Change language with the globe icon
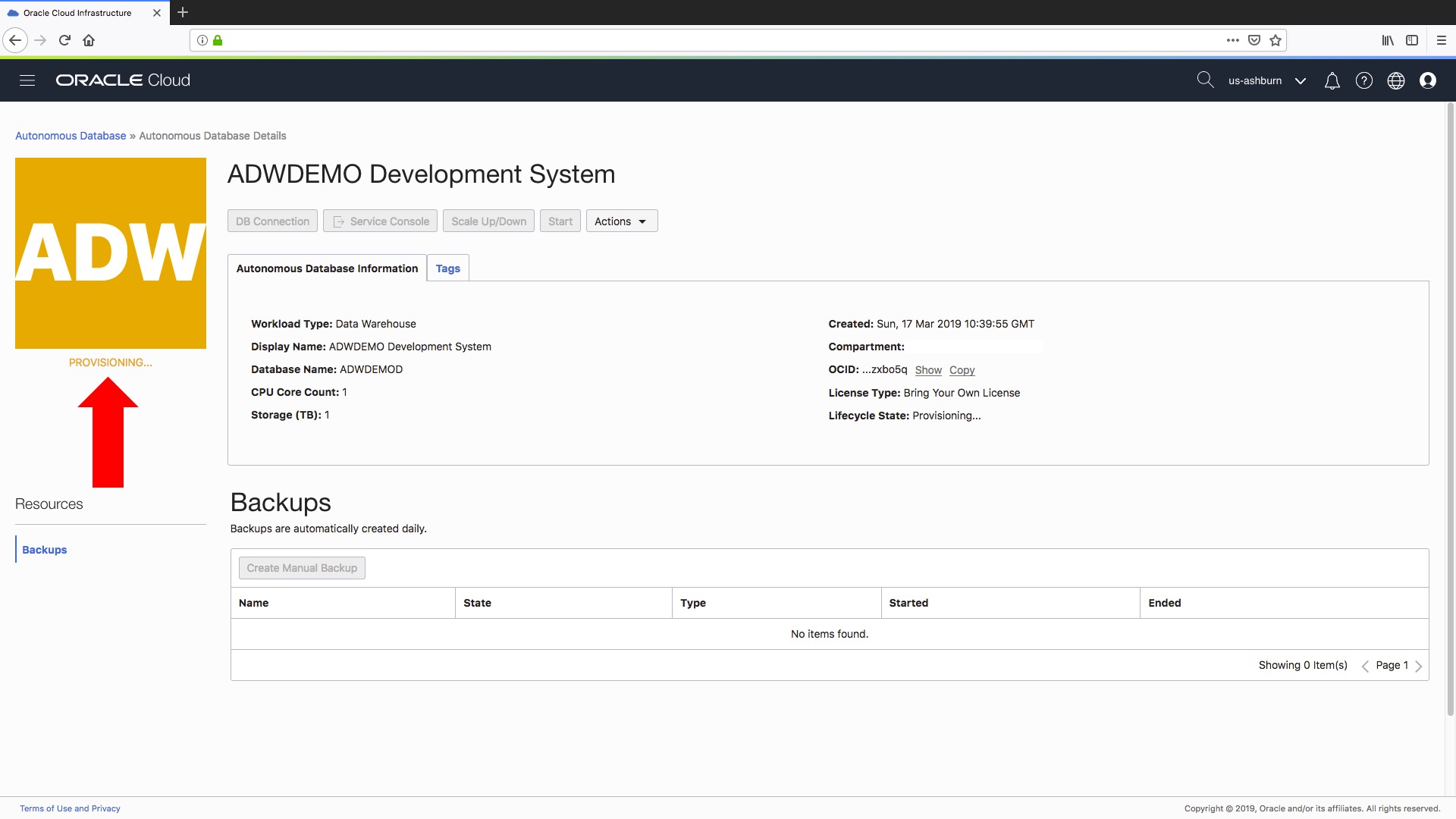 (1396, 80)
